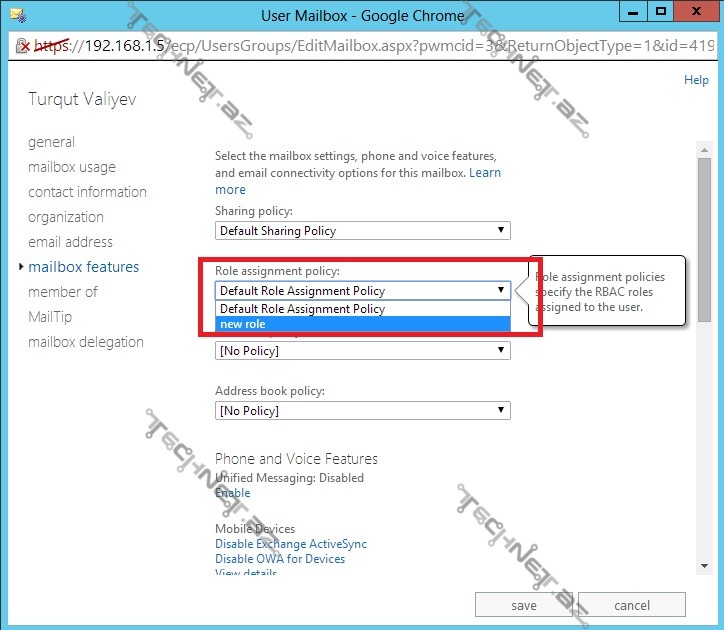Open the organization section

coord(65,217)
